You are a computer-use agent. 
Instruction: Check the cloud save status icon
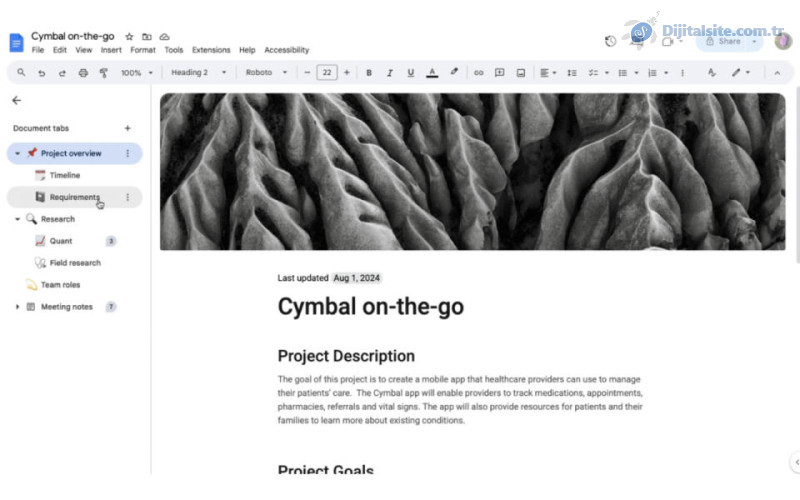click(164, 37)
